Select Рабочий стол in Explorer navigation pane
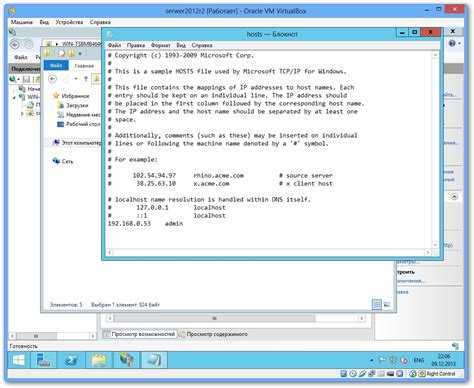The image size is (474, 388). (x=83, y=124)
